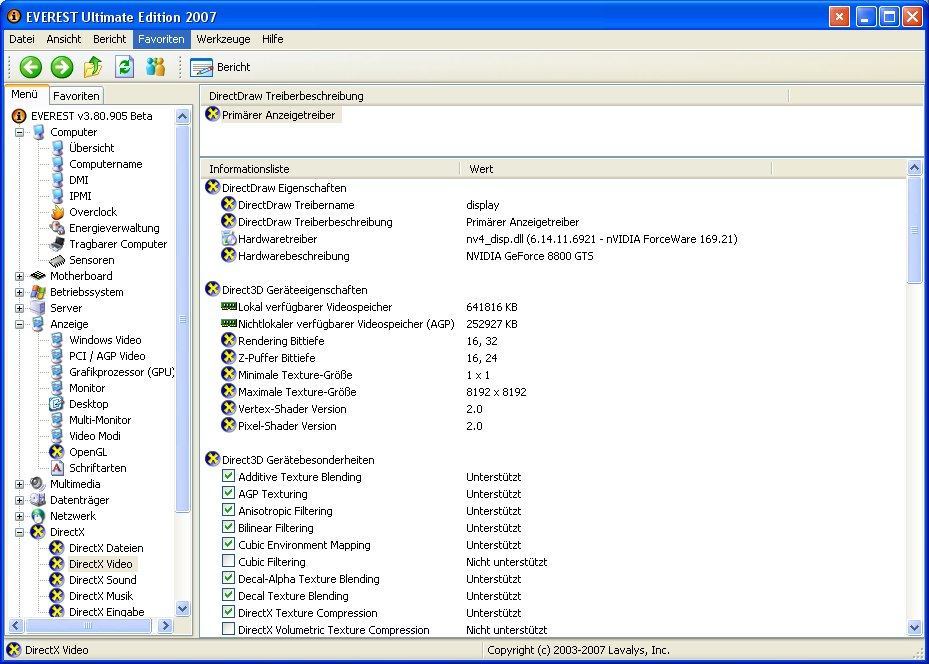929x664 pixels.
Task: Toggle the DirectX Texture Compression checkbox
Action: pos(228,612)
